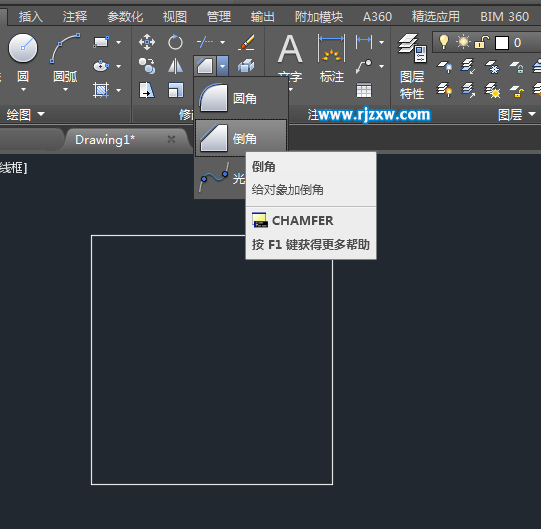Click the white layer color swatch
Viewport: 541px width, 529px height.
click(502, 43)
